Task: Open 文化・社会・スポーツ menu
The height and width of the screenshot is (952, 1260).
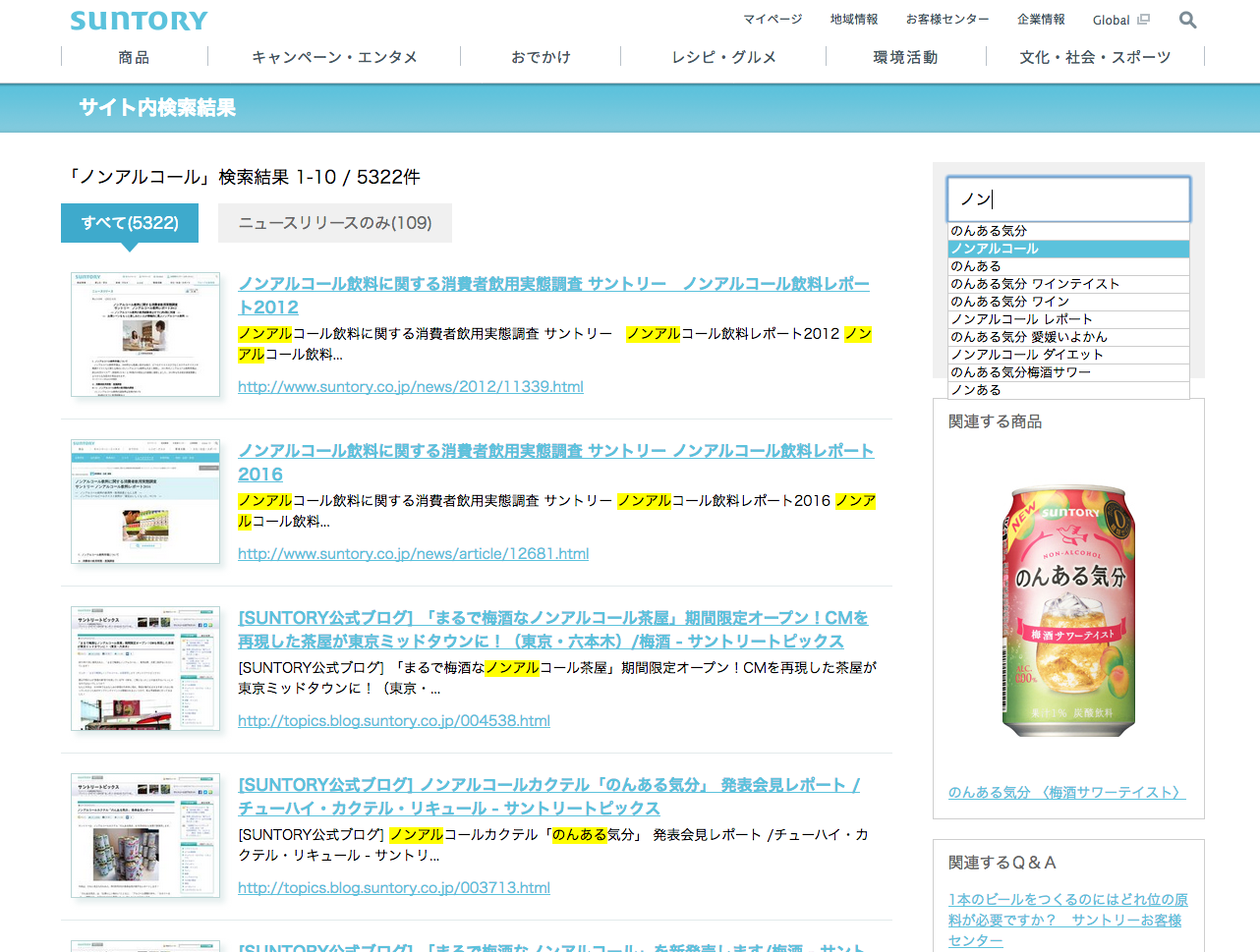Action: click(1095, 57)
